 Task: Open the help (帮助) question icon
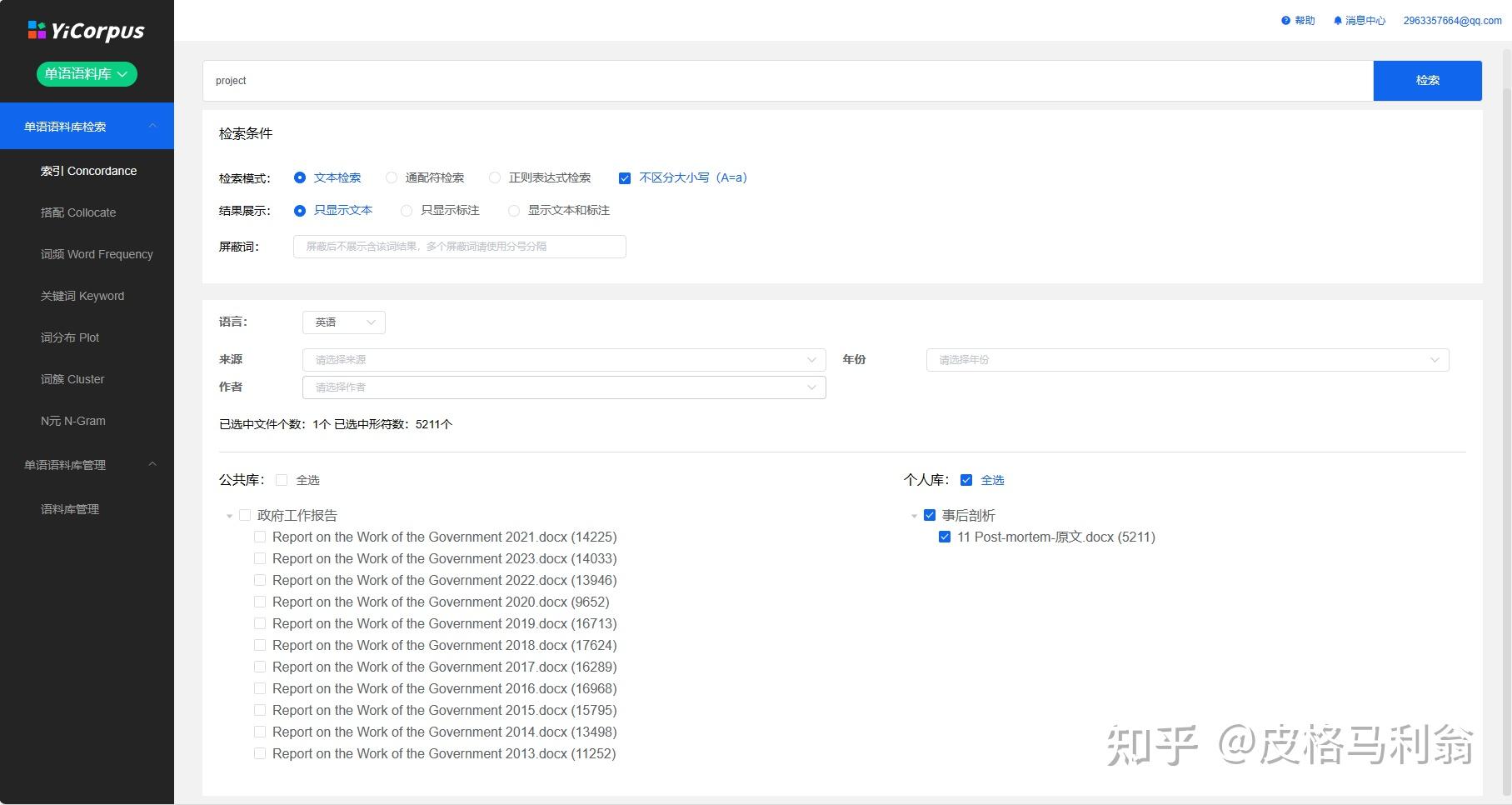[1285, 21]
